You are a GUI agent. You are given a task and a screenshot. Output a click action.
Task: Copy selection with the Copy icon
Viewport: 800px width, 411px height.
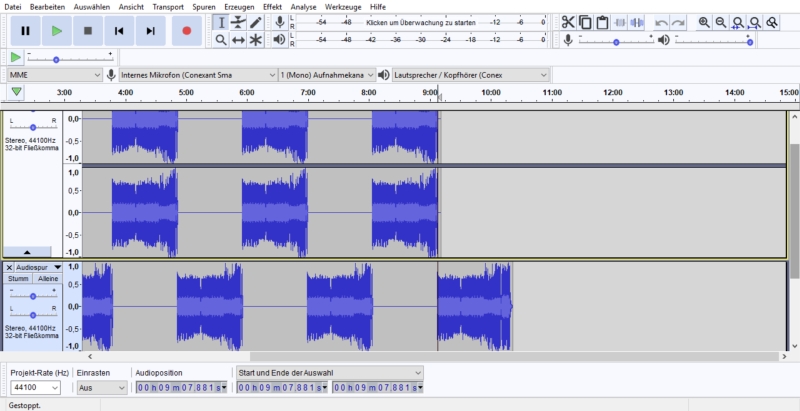click(x=585, y=22)
